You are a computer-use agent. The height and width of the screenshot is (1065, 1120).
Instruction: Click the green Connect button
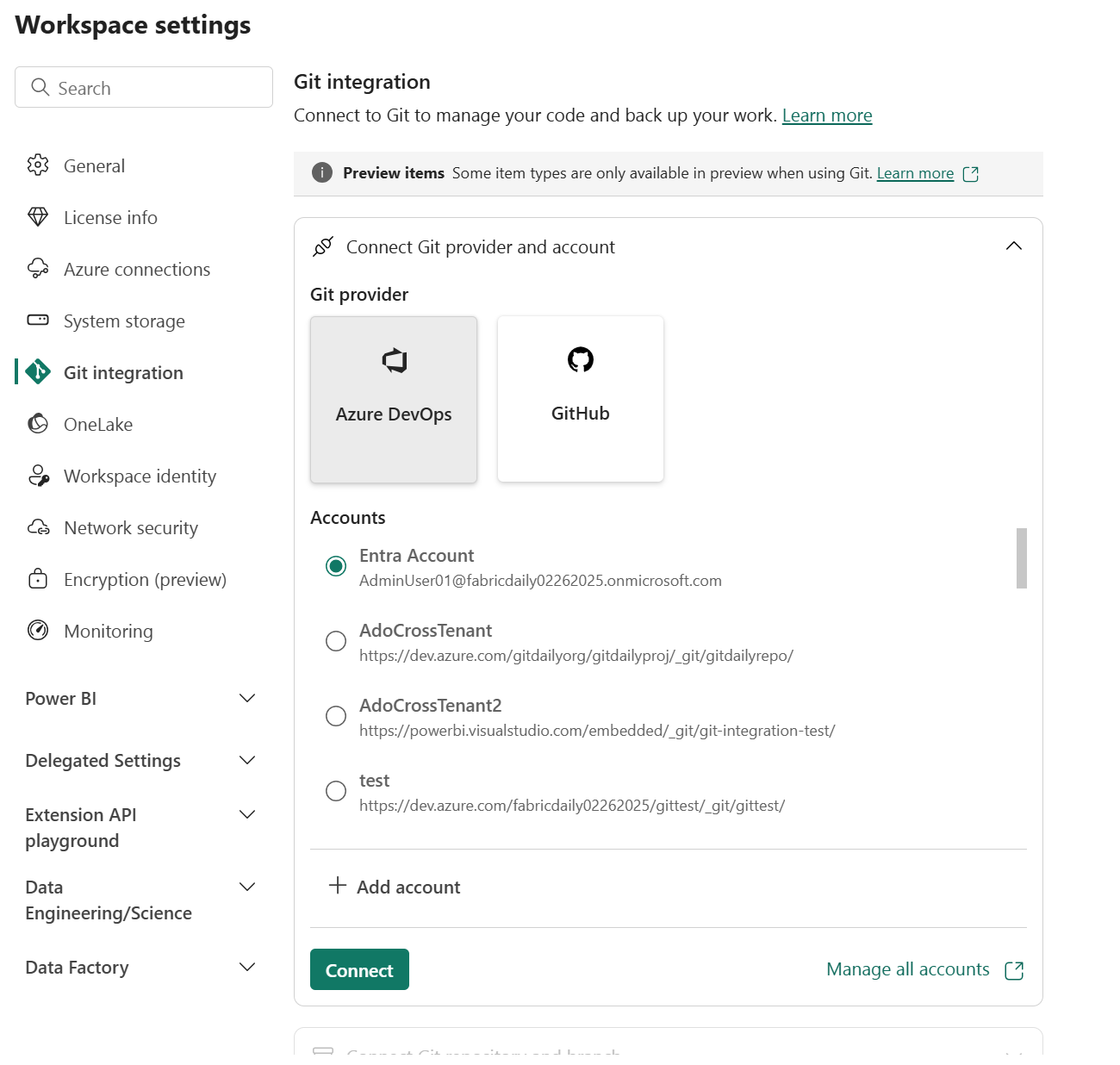pyautogui.click(x=359, y=969)
